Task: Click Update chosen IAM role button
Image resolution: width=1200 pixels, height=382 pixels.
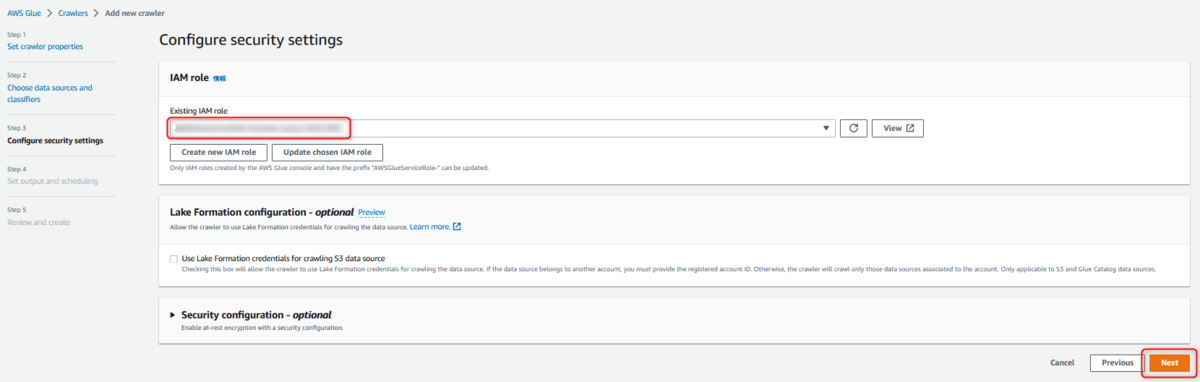Action: (327, 152)
